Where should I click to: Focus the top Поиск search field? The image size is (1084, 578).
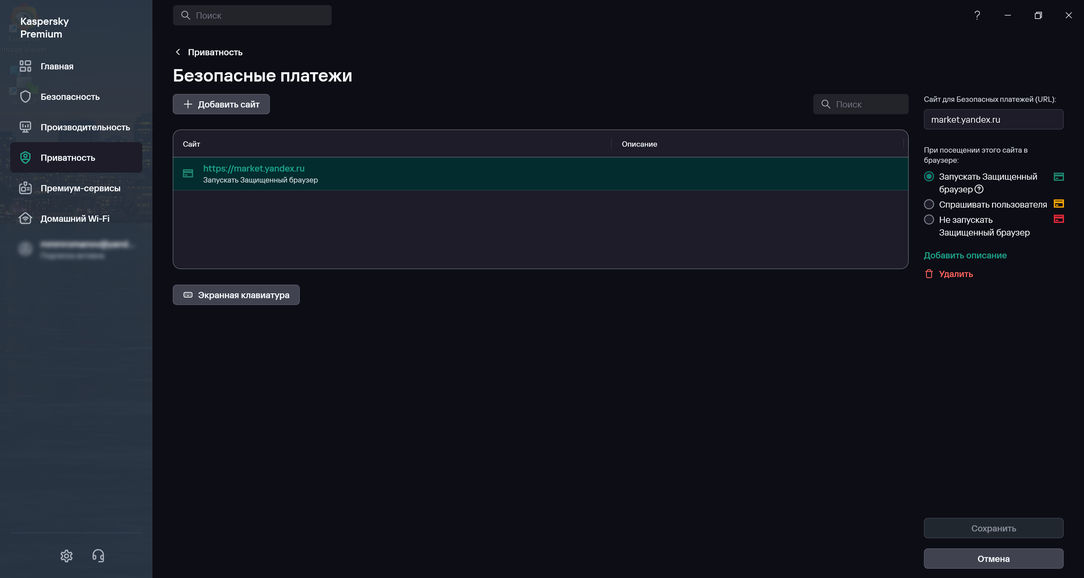point(252,15)
